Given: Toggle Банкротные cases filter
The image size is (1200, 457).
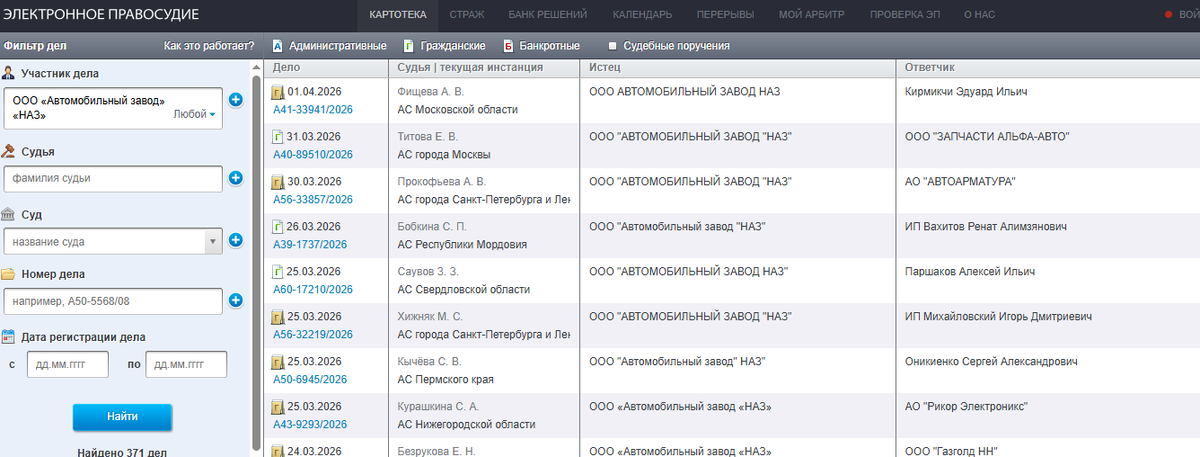Looking at the screenshot, I should click(x=541, y=46).
